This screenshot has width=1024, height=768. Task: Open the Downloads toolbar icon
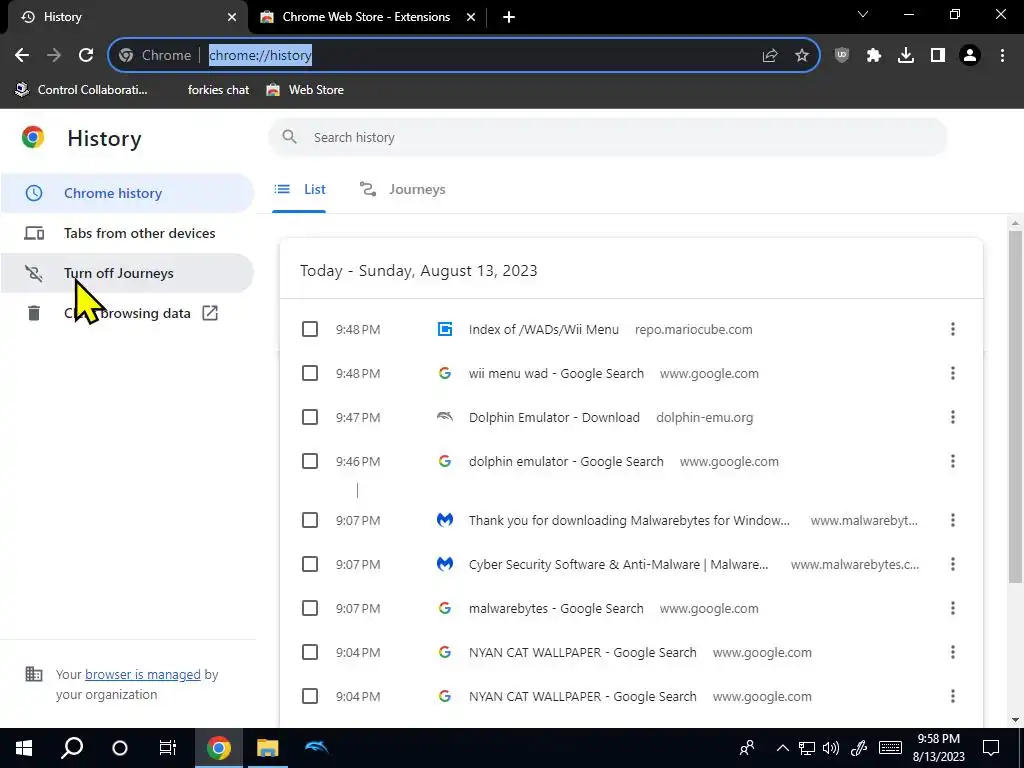tap(906, 56)
